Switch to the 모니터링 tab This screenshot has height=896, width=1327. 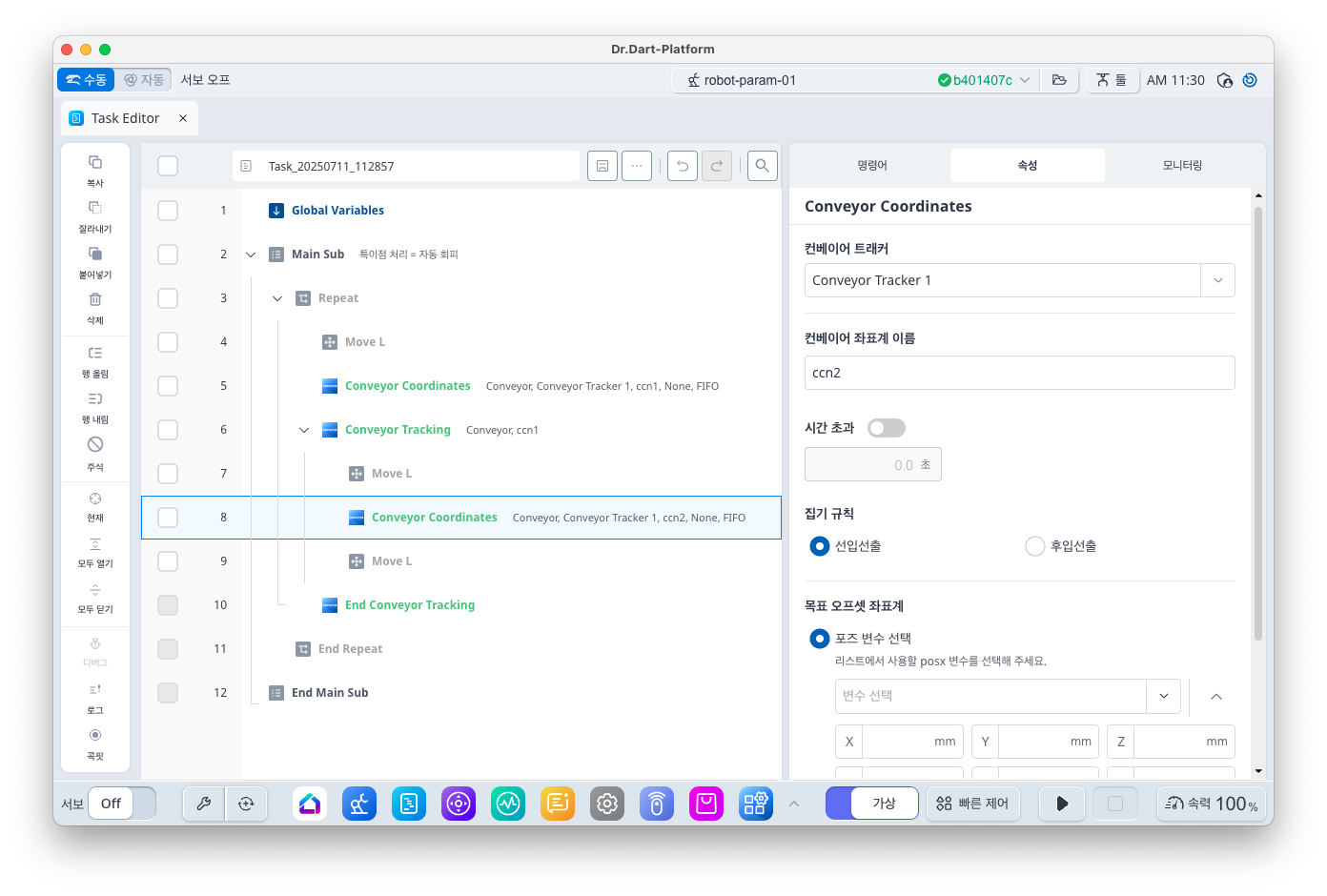click(1182, 166)
